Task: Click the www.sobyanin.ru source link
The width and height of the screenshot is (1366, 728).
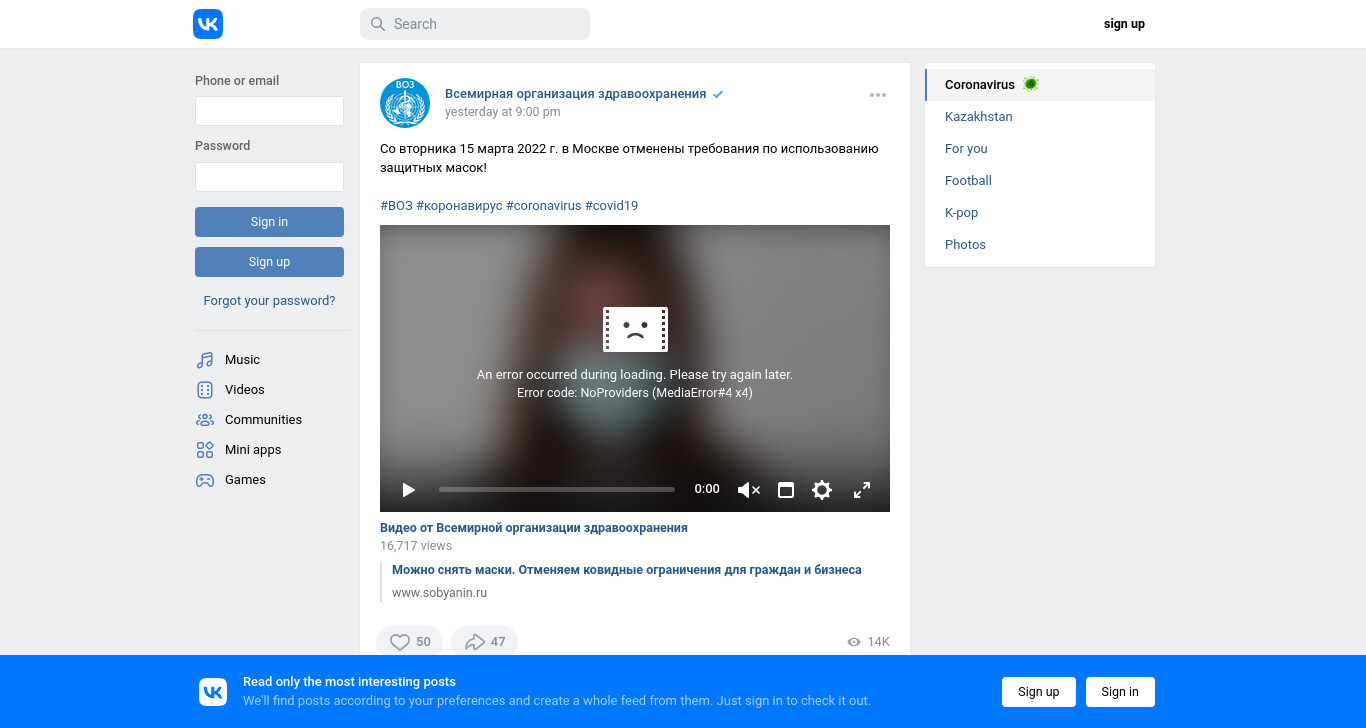Action: point(439,593)
